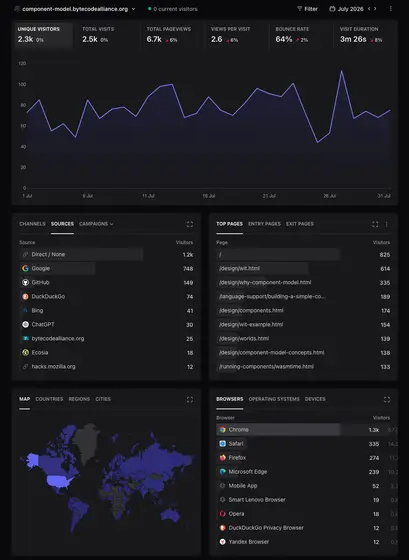Click the hacks.mozilla.org link icon
The image size is (409, 560).
25,366
